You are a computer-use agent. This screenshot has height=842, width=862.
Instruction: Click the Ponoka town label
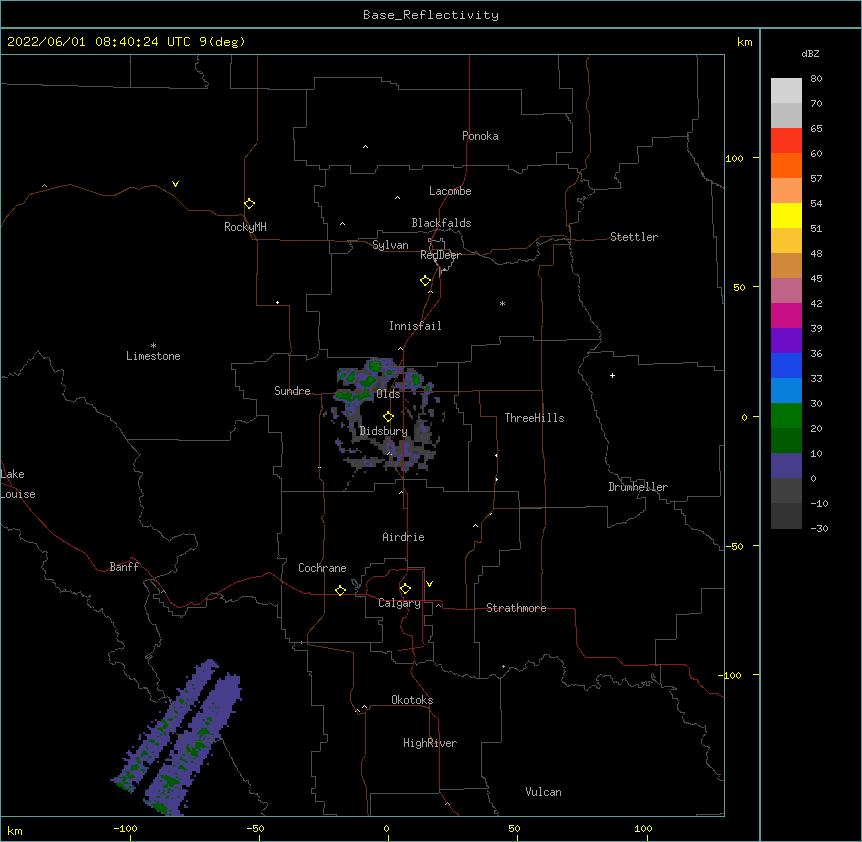(x=480, y=136)
